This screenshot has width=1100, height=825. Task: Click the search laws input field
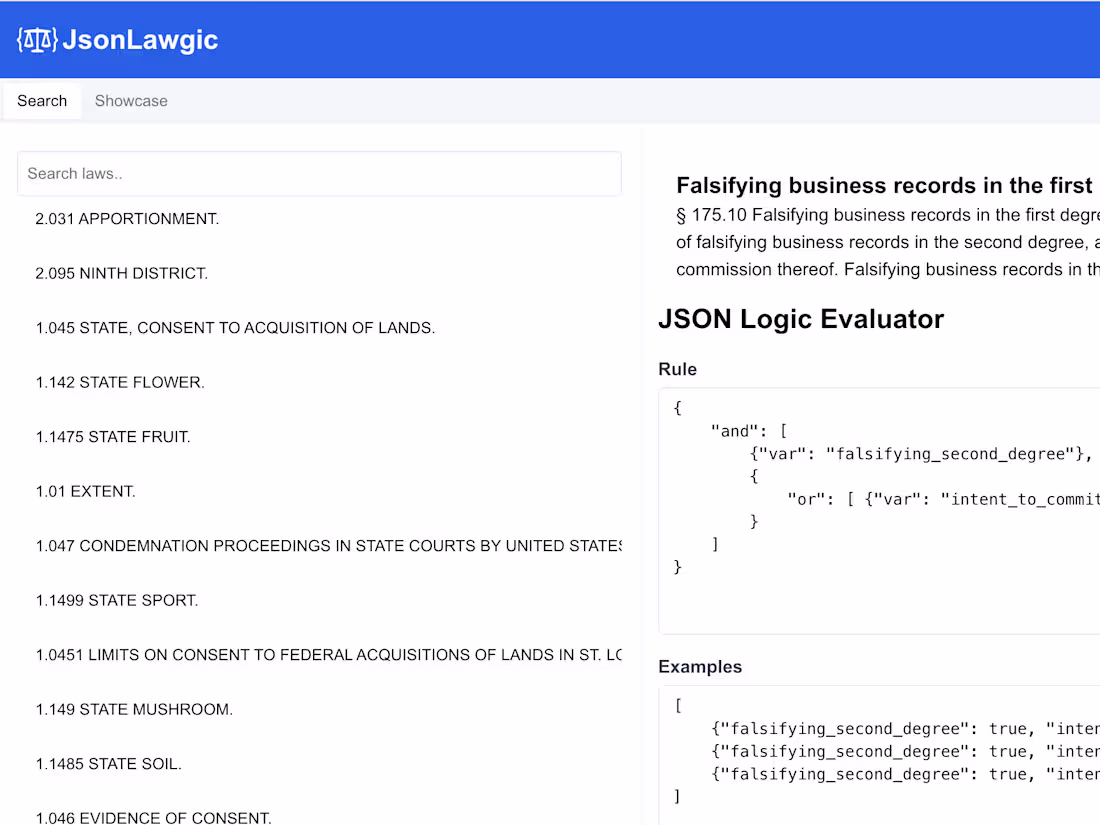(319, 173)
